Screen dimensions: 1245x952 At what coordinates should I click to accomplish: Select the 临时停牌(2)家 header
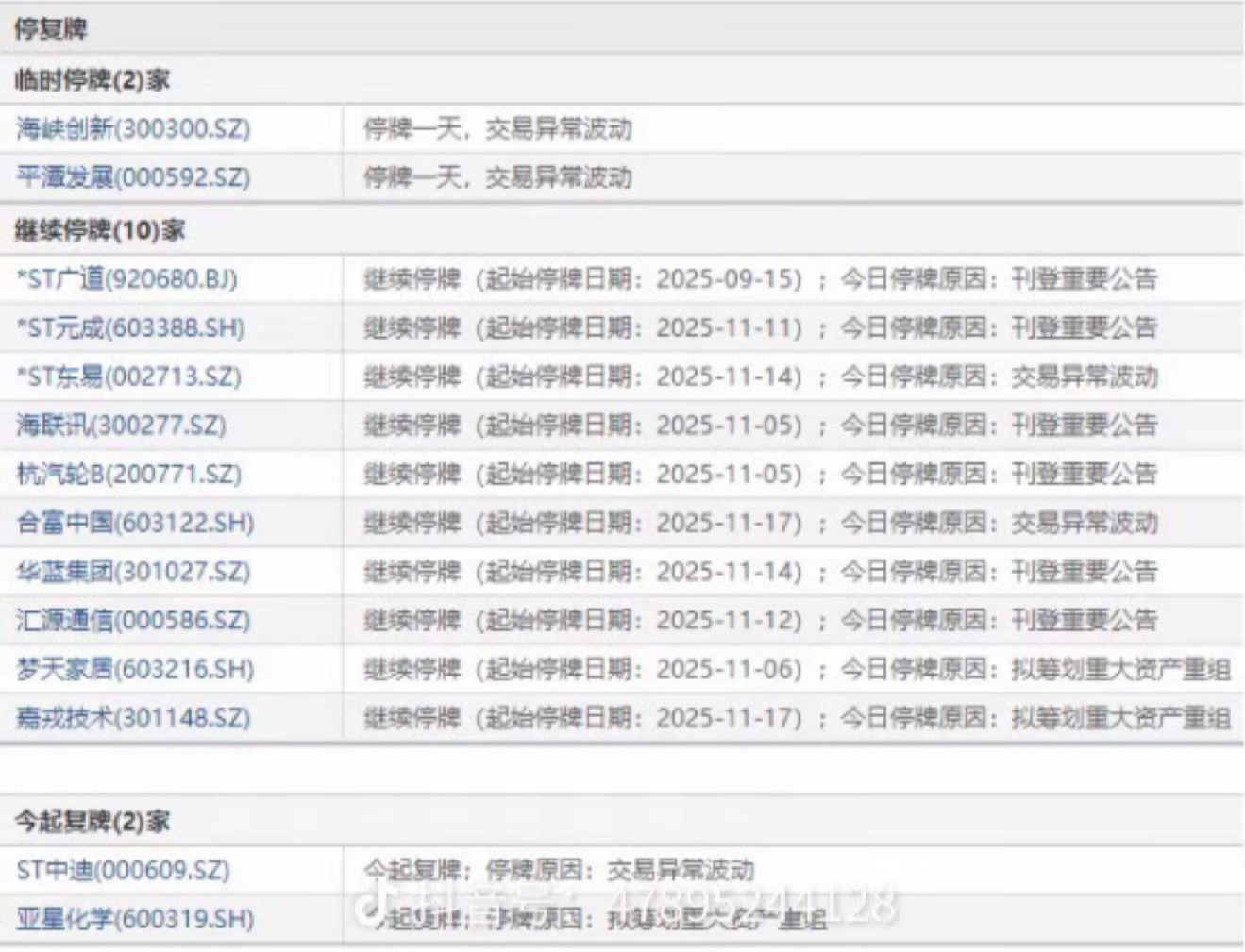tap(92, 79)
